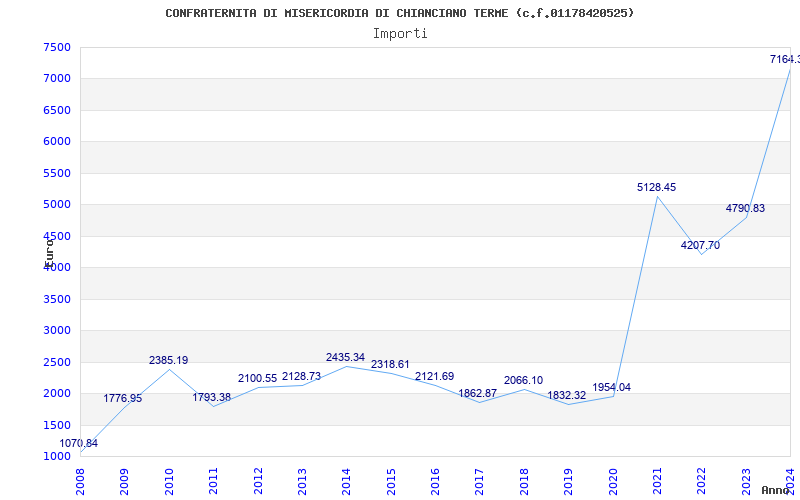Select the 2435.34 data label

pyautogui.click(x=345, y=357)
